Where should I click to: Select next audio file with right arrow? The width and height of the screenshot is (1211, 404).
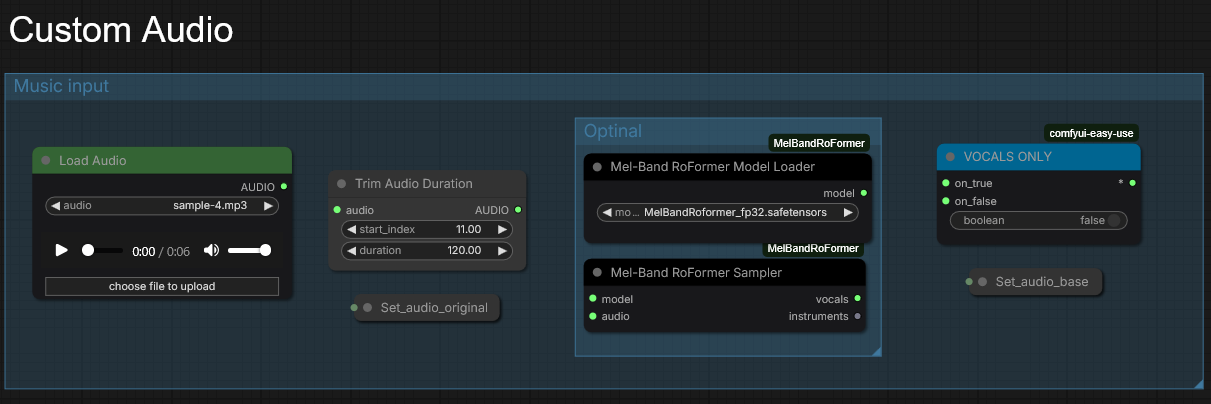(x=268, y=205)
